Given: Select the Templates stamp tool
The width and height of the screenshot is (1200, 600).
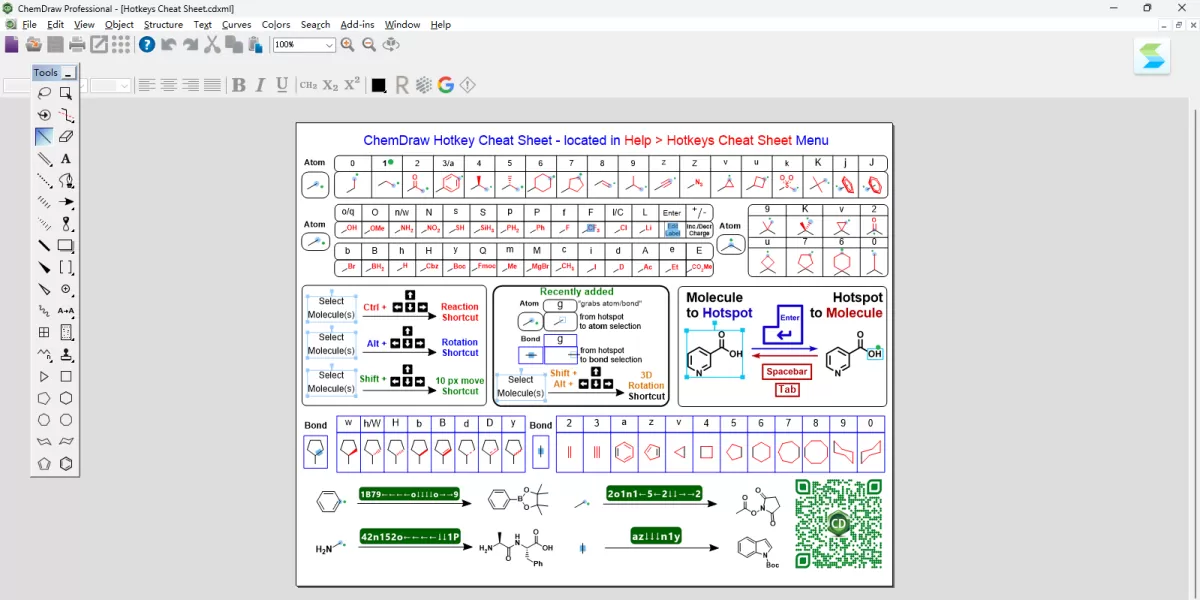Looking at the screenshot, I should 66,355.
